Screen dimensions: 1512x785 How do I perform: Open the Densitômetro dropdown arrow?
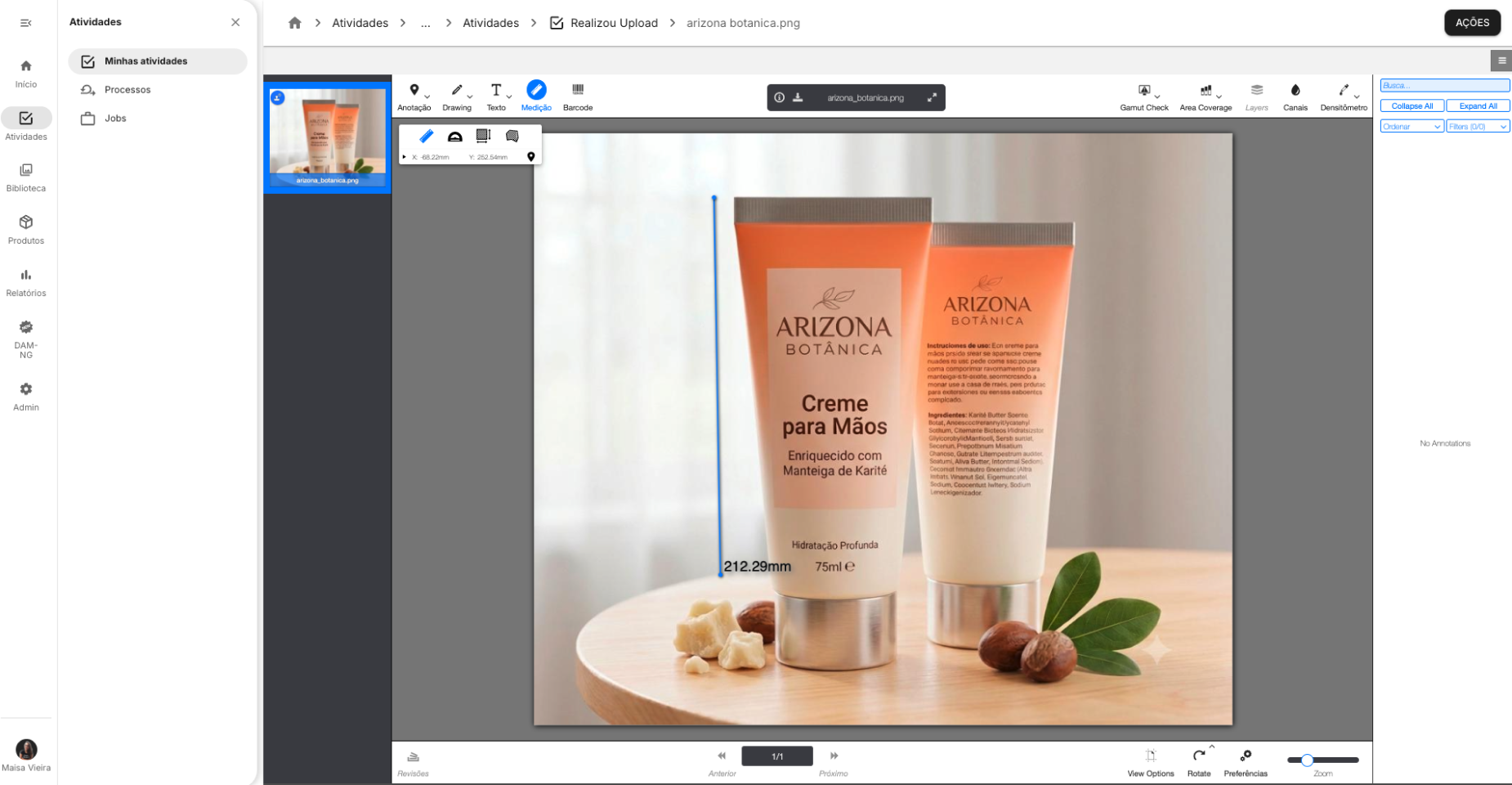point(1357,97)
